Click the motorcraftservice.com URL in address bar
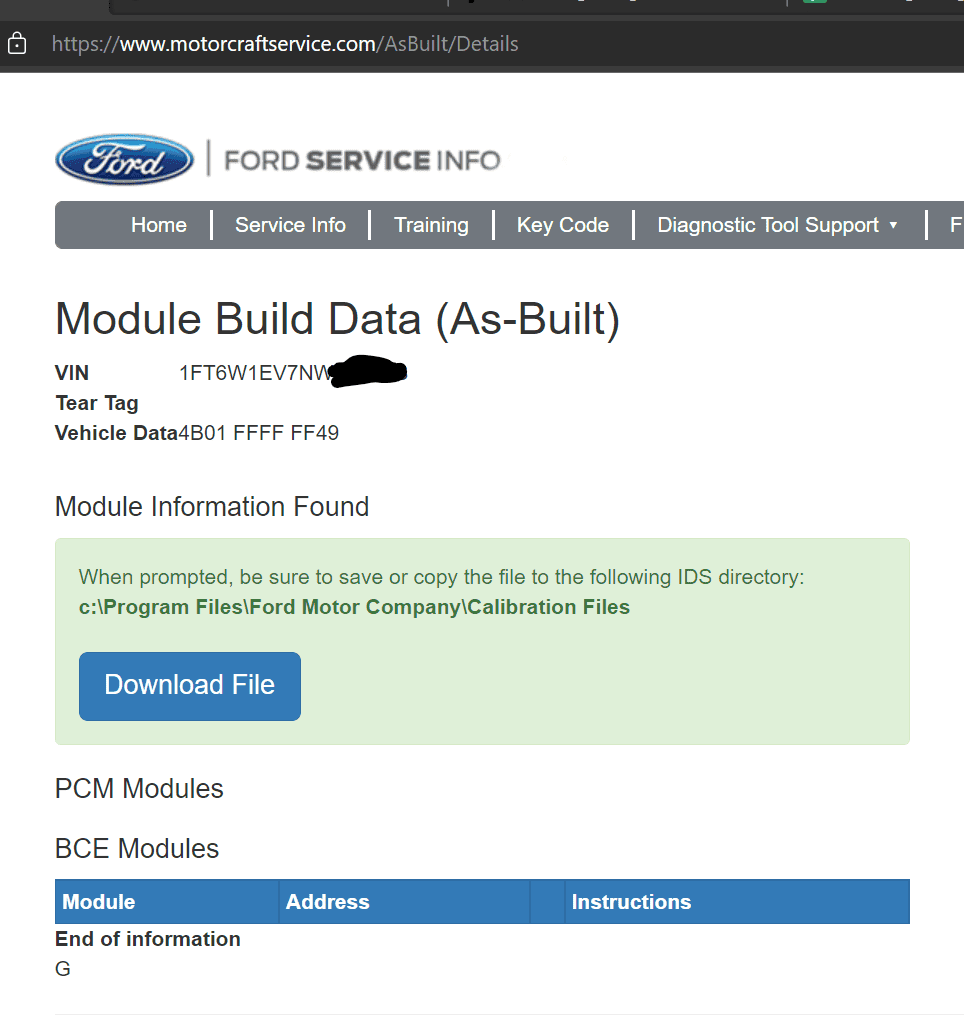Screen dimensions: 964x1030 tap(285, 44)
